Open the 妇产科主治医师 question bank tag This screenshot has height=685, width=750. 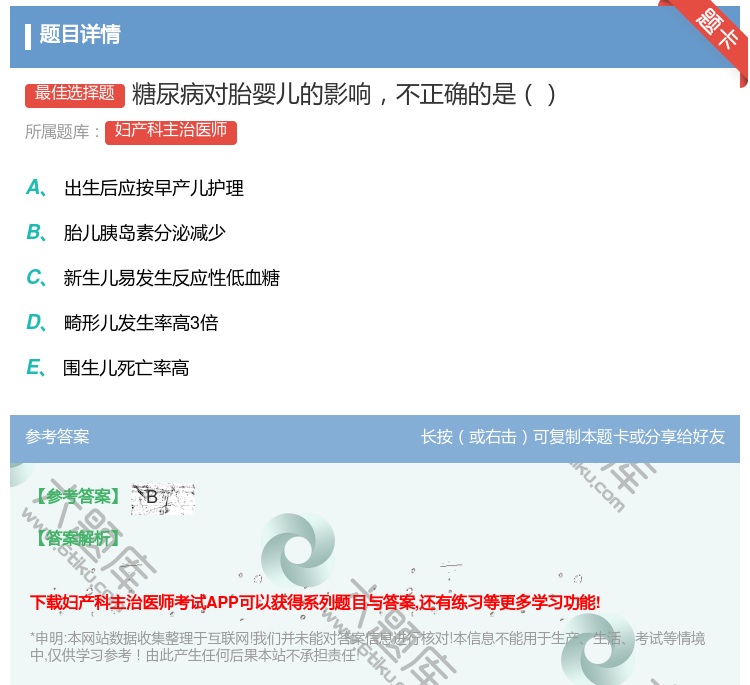click(171, 132)
